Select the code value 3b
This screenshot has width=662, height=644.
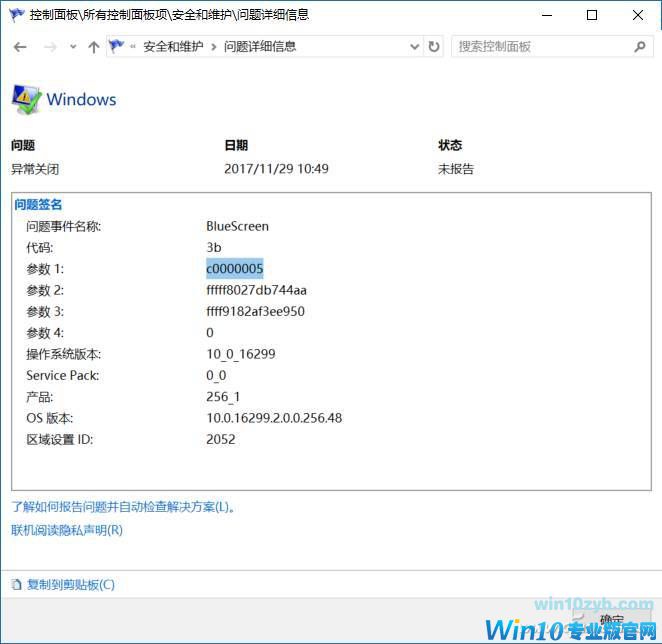214,247
